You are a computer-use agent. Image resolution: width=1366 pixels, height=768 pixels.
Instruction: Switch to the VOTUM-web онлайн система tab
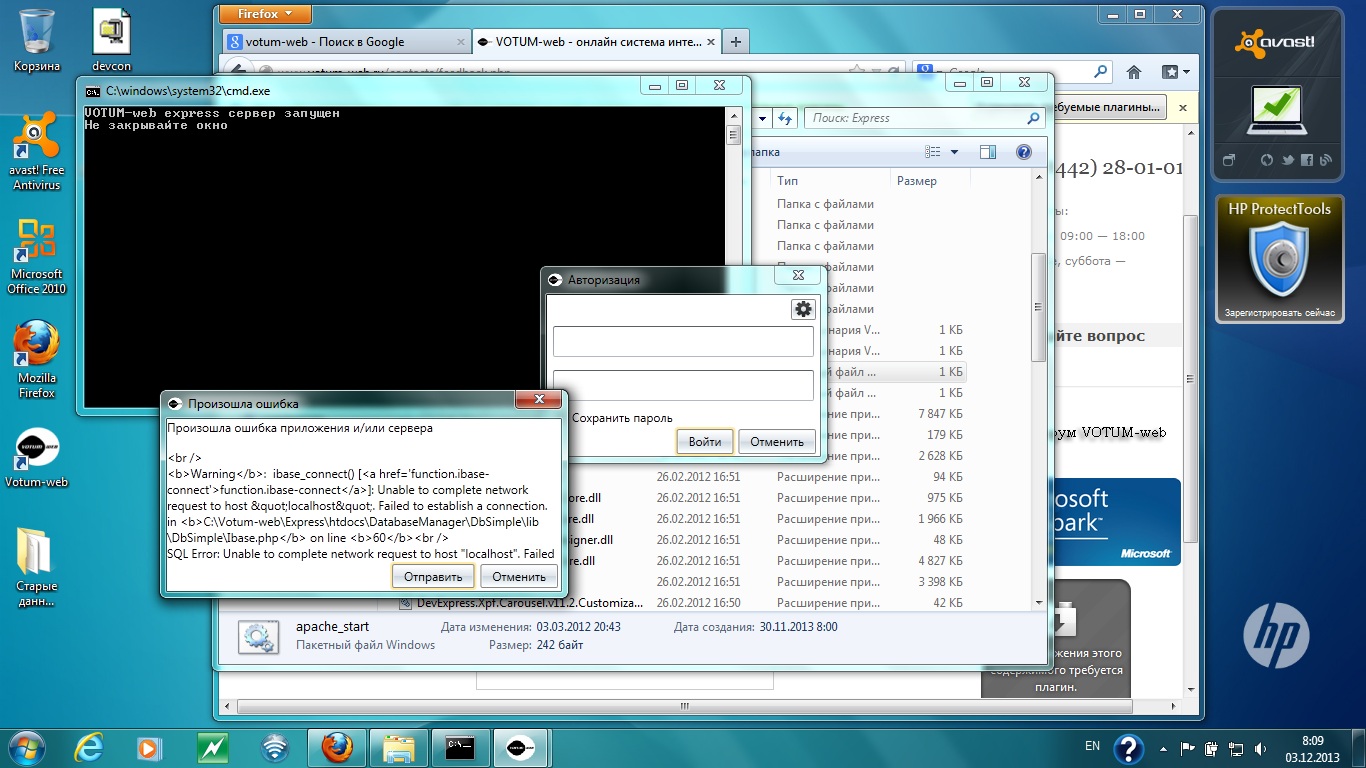click(597, 42)
